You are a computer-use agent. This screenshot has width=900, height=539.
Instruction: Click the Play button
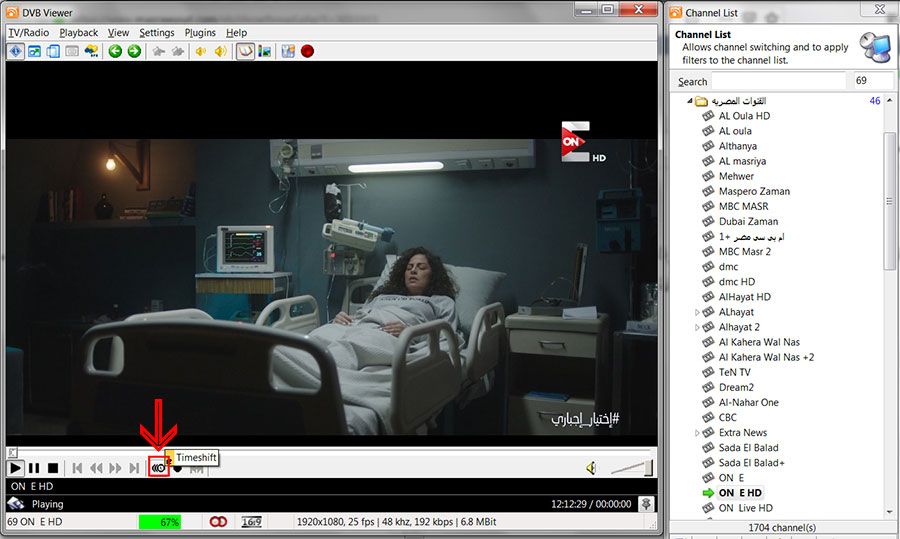pos(15,468)
